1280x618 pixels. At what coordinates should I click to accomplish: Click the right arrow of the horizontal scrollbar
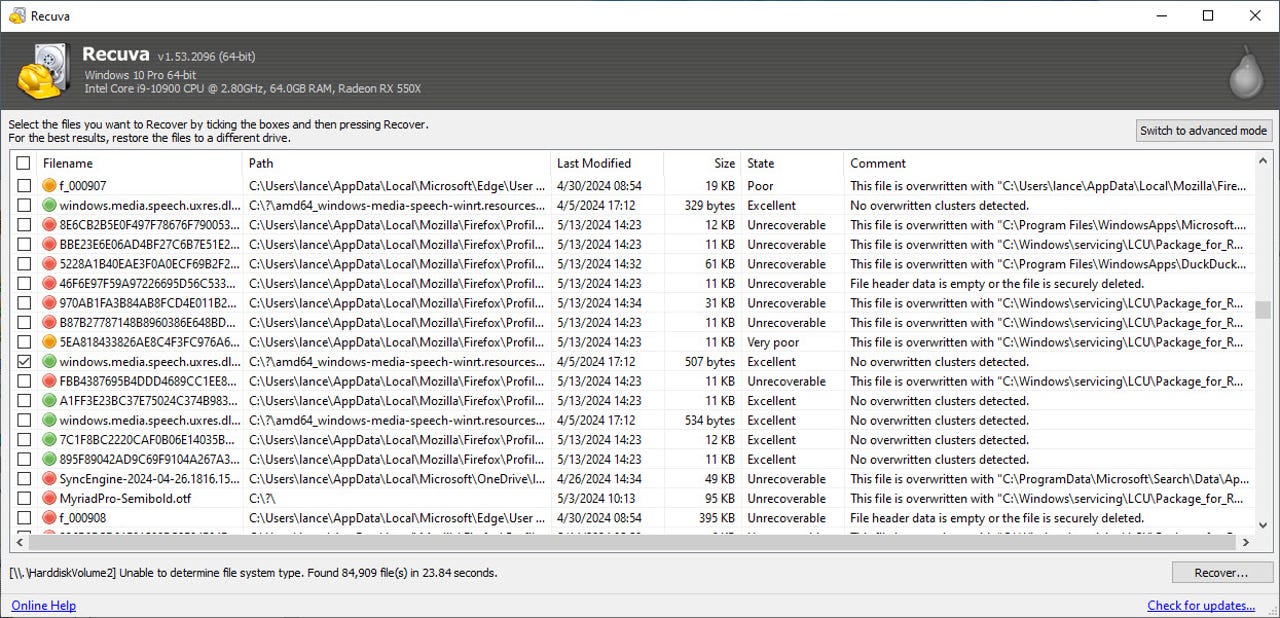coord(1245,543)
